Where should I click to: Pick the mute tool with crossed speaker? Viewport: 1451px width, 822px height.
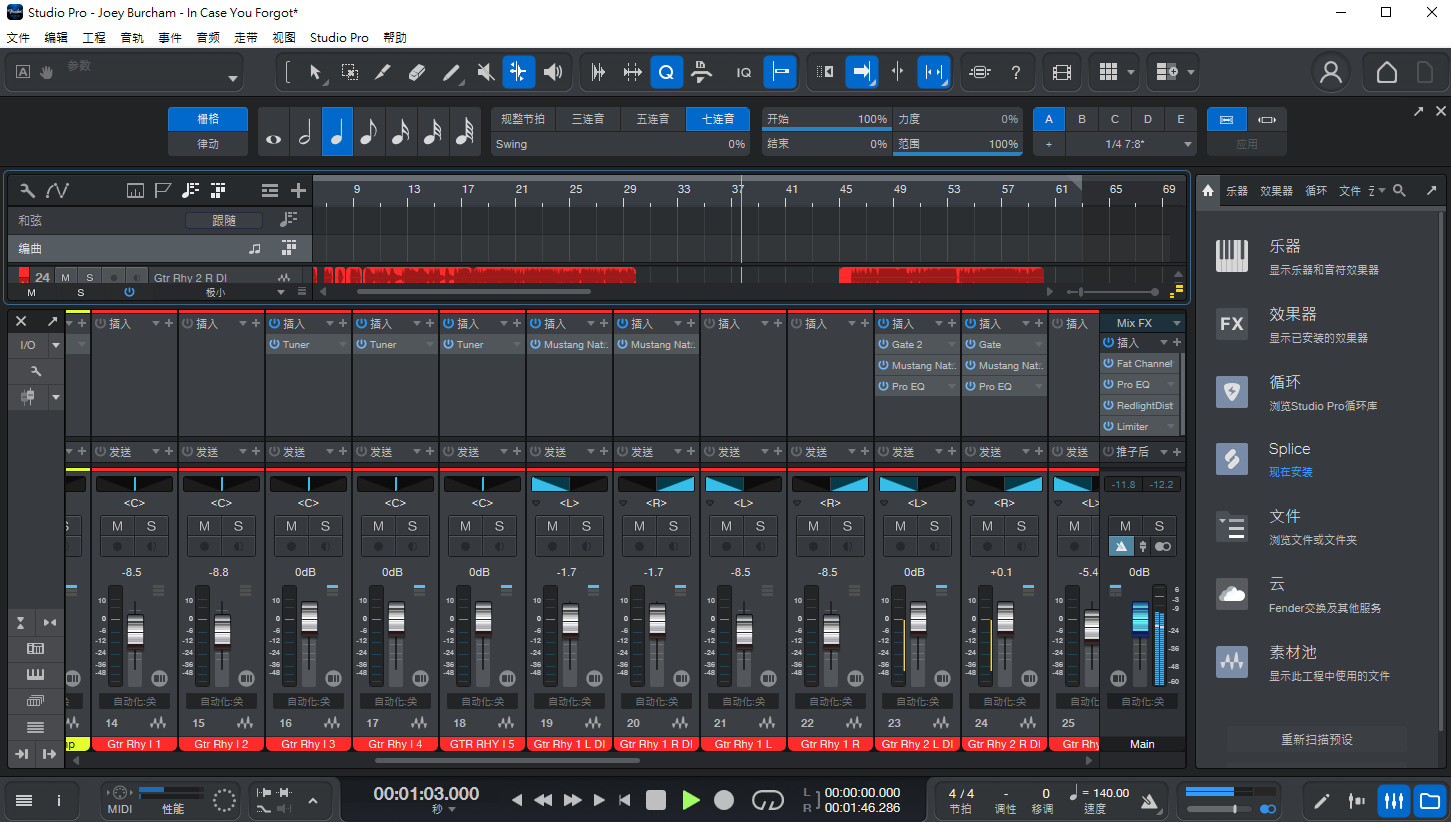(485, 72)
